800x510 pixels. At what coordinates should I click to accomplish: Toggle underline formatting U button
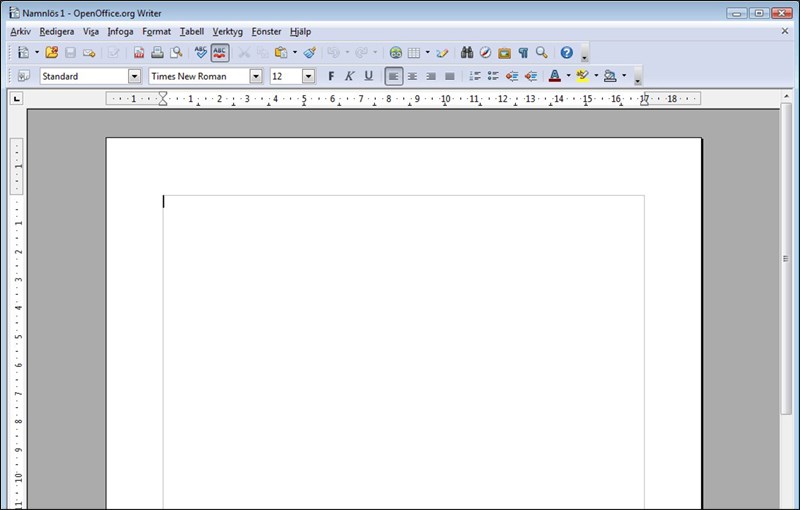pyautogui.click(x=368, y=76)
